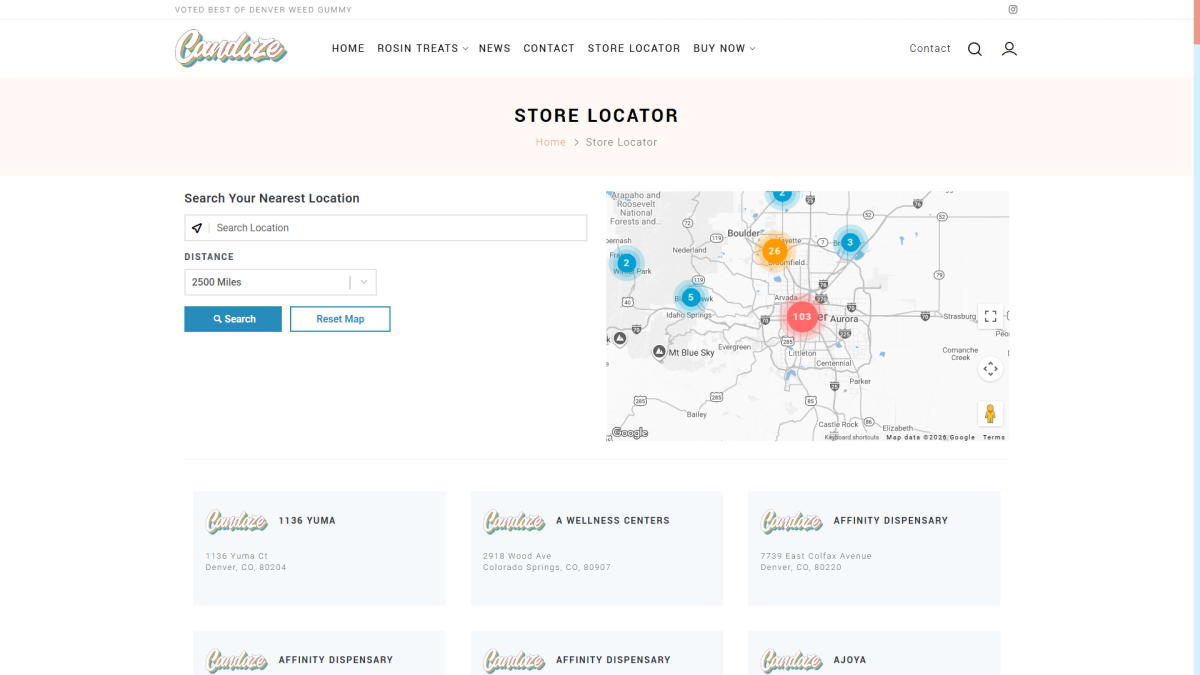Open Store Locator in navigation bar
Image resolution: width=1200 pixels, height=675 pixels.
pyautogui.click(x=634, y=48)
